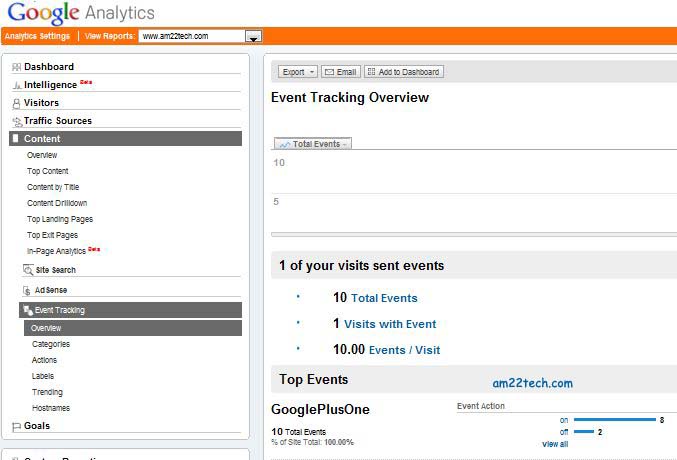The image size is (677, 460).
Task: Click the Content page icon
Action: click(x=16, y=138)
